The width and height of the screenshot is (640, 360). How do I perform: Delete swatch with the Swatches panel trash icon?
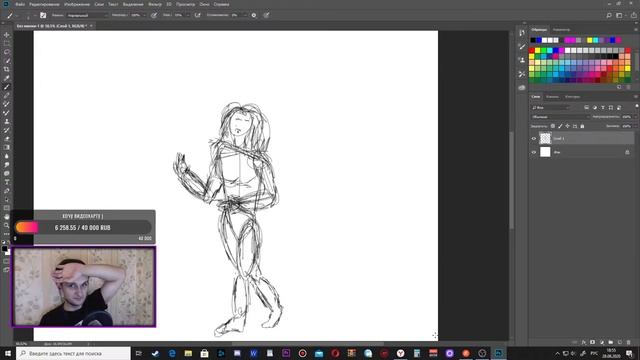click(629, 87)
